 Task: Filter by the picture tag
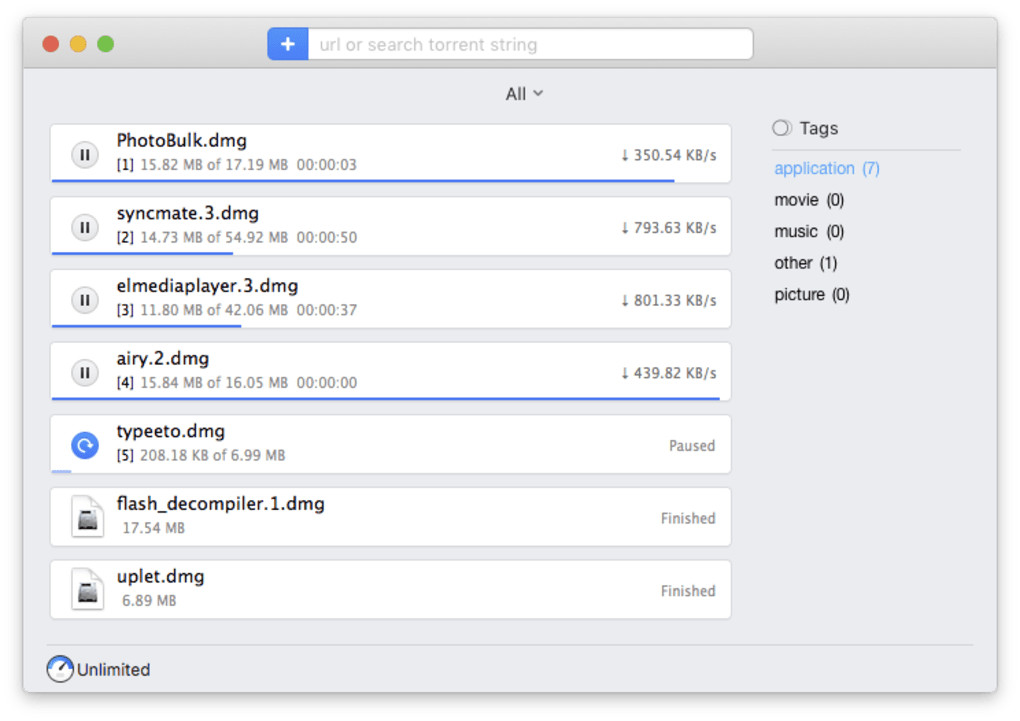812,295
